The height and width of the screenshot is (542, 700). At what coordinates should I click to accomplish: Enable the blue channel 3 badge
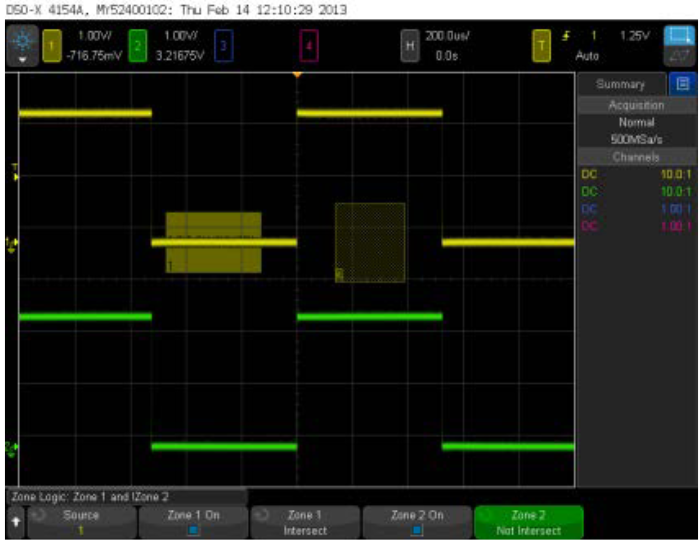pyautogui.click(x=223, y=46)
